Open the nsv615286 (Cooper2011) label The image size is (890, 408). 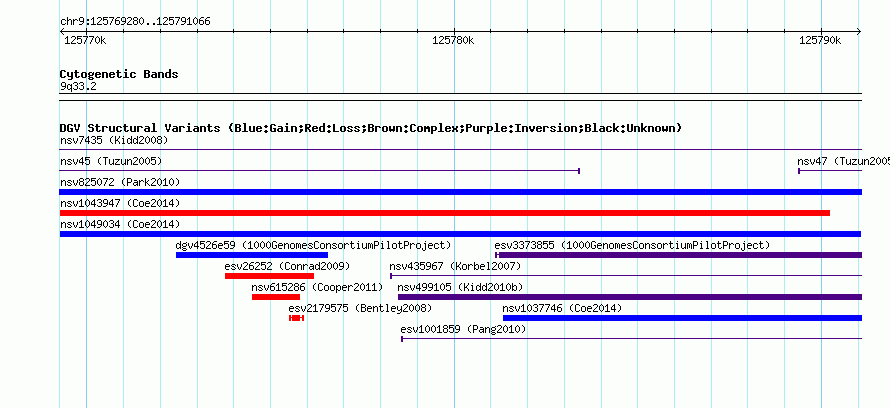317,287
